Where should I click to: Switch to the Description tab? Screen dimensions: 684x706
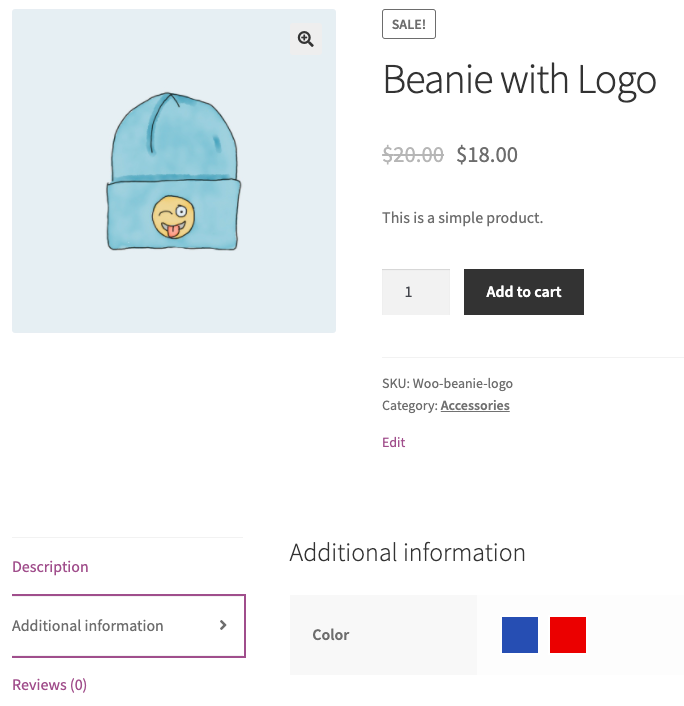(x=50, y=567)
